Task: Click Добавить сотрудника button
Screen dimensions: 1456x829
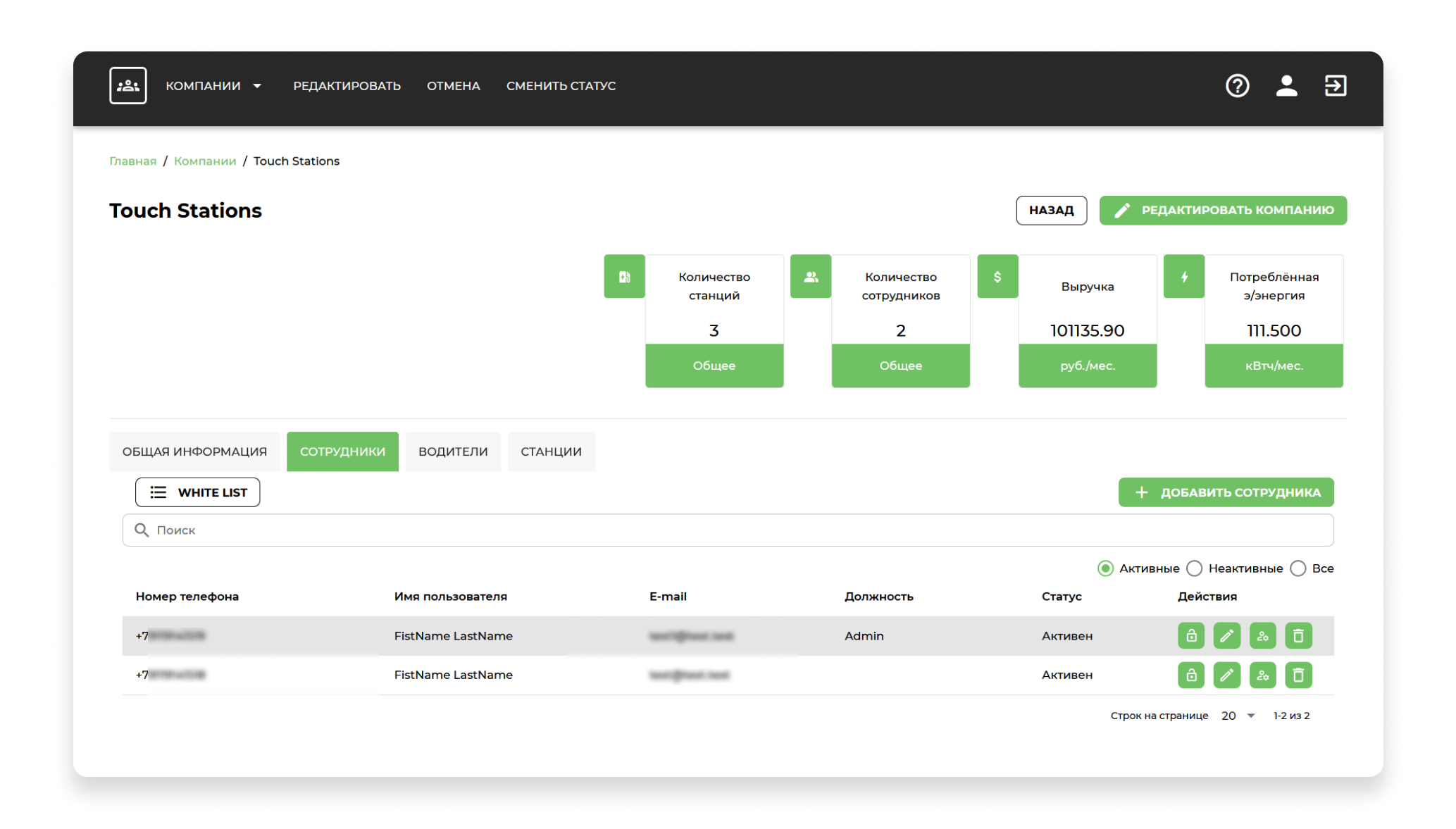Action: tap(1226, 492)
